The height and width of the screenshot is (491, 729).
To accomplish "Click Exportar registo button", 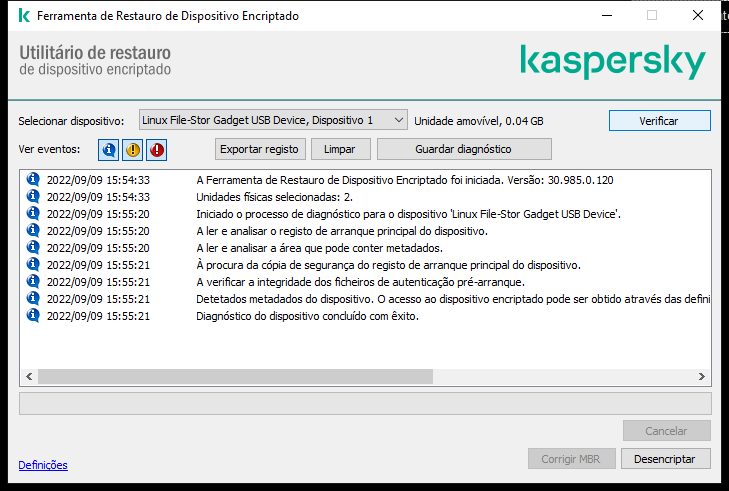I will [x=260, y=149].
